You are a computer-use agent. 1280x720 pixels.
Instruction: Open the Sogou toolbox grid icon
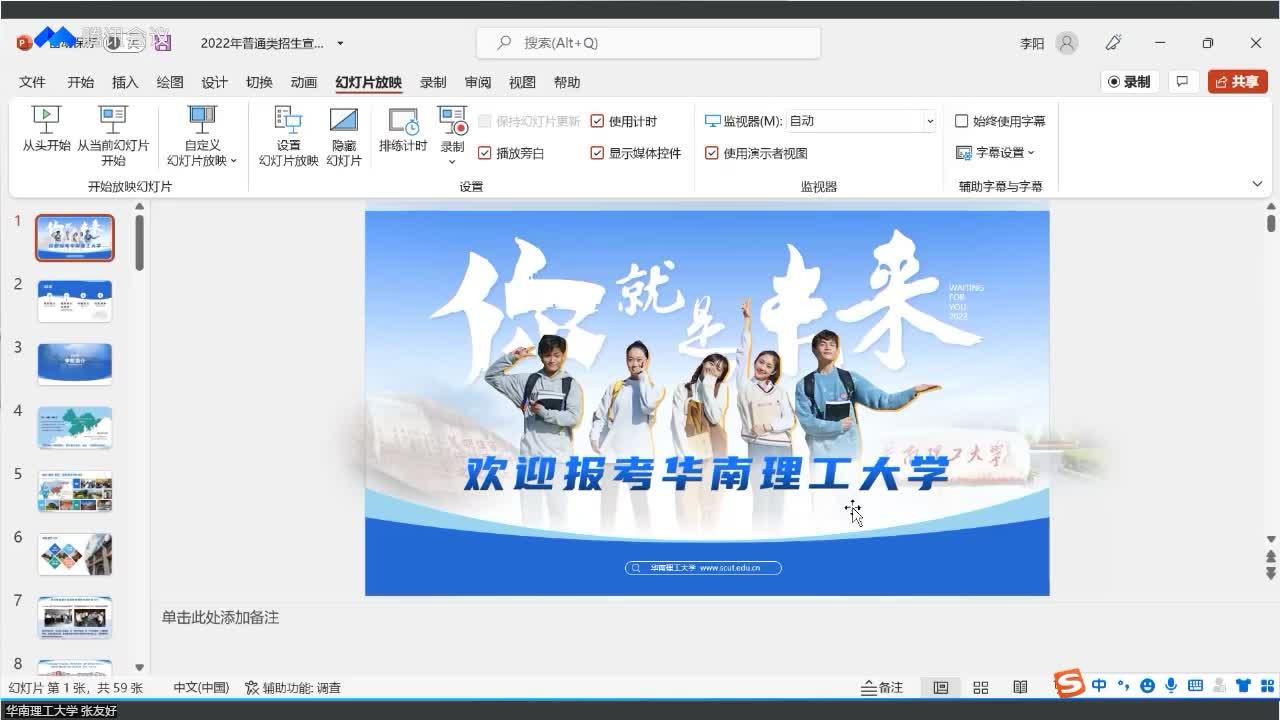(x=1266, y=685)
